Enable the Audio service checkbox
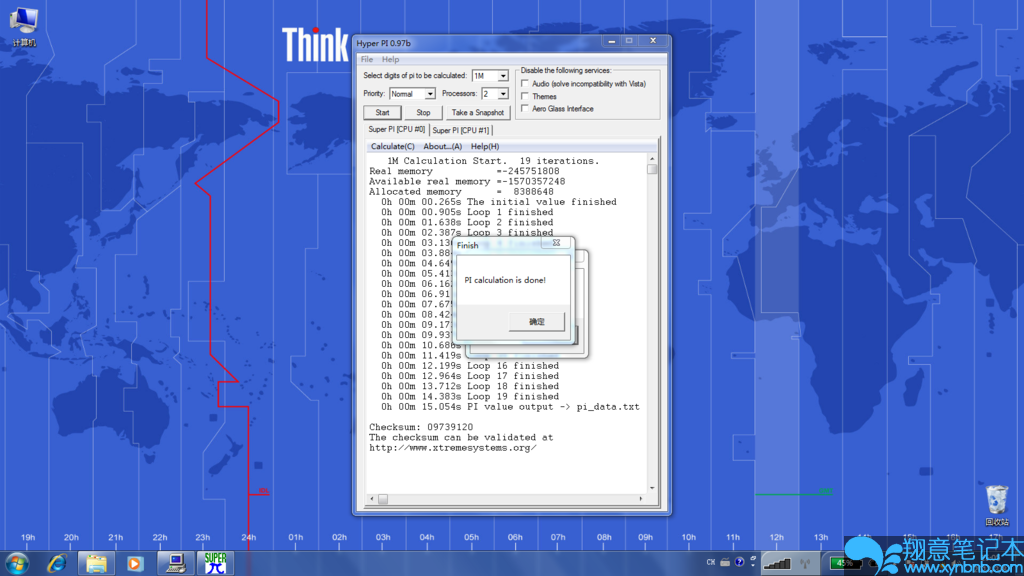 525,84
